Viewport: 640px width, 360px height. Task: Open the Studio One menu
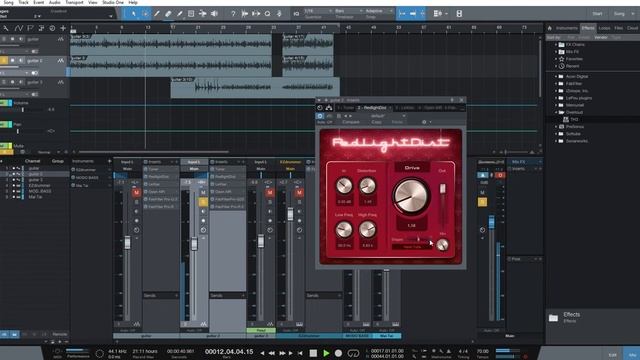point(113,2)
